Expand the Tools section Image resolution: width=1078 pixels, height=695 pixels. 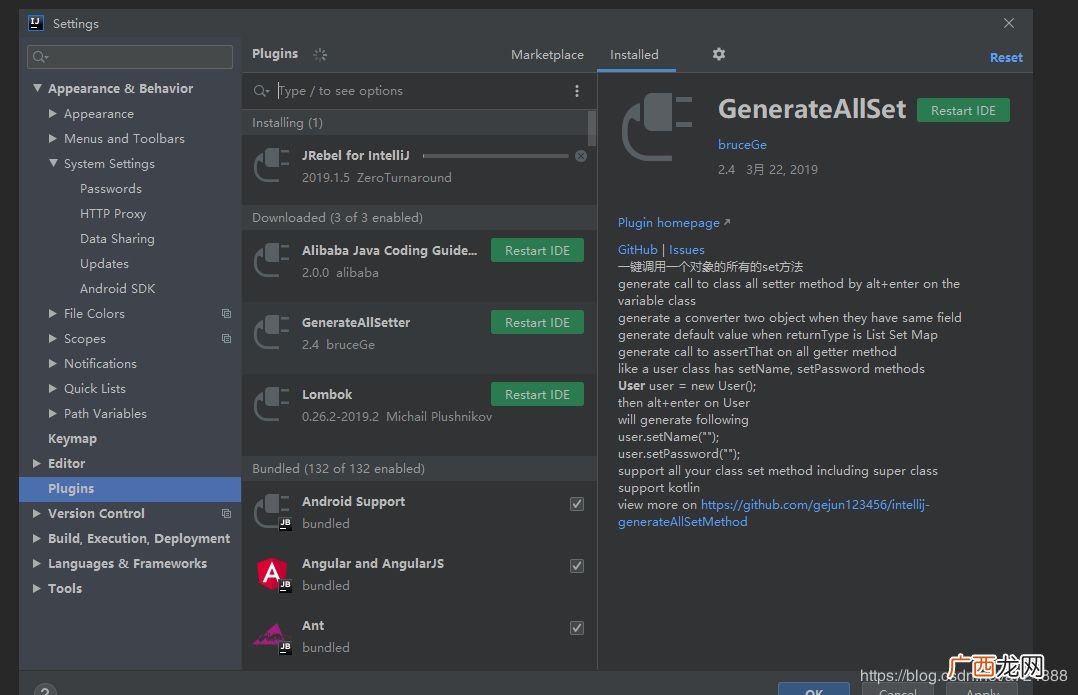click(37, 588)
